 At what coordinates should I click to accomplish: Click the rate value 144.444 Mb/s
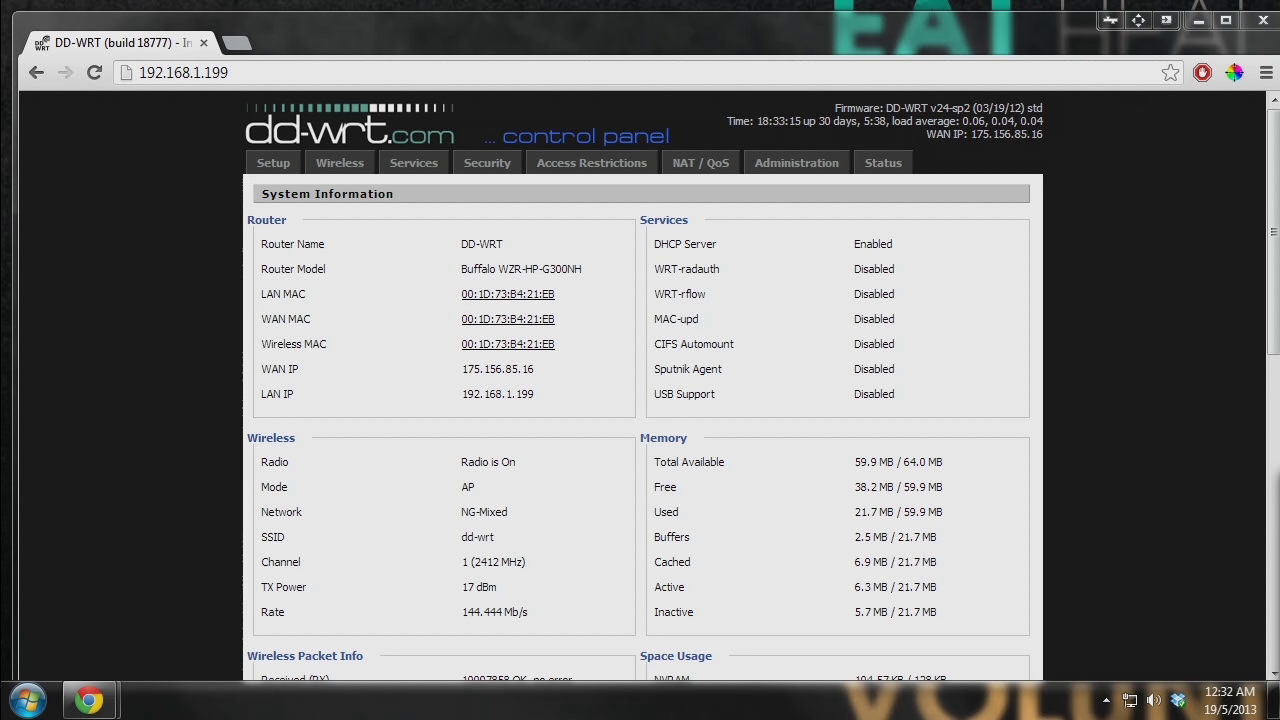tap(494, 612)
